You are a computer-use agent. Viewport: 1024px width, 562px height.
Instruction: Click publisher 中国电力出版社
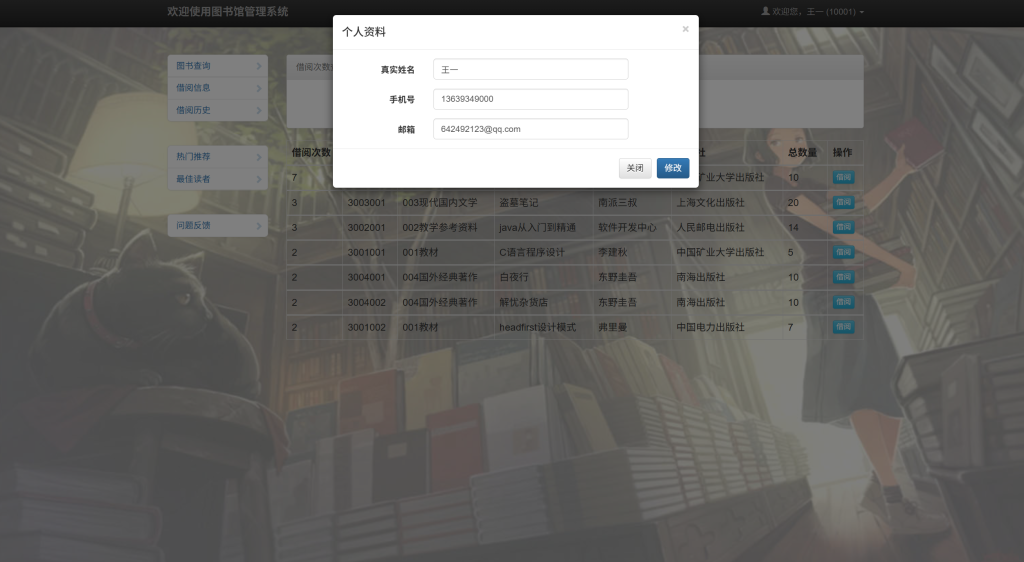point(710,327)
